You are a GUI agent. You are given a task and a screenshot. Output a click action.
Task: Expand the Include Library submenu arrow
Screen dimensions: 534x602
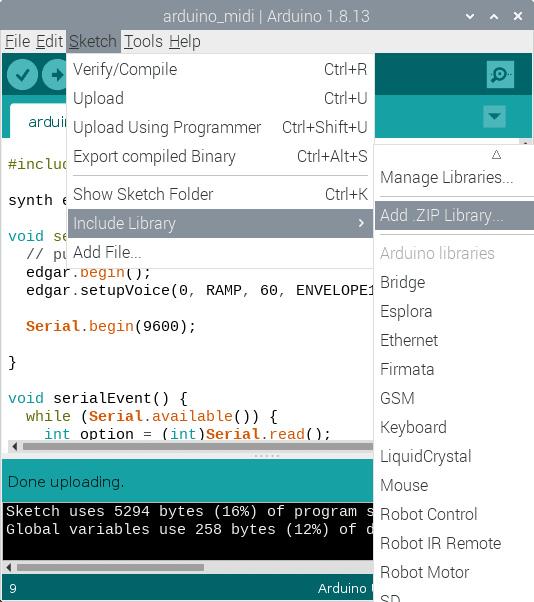click(x=361, y=223)
